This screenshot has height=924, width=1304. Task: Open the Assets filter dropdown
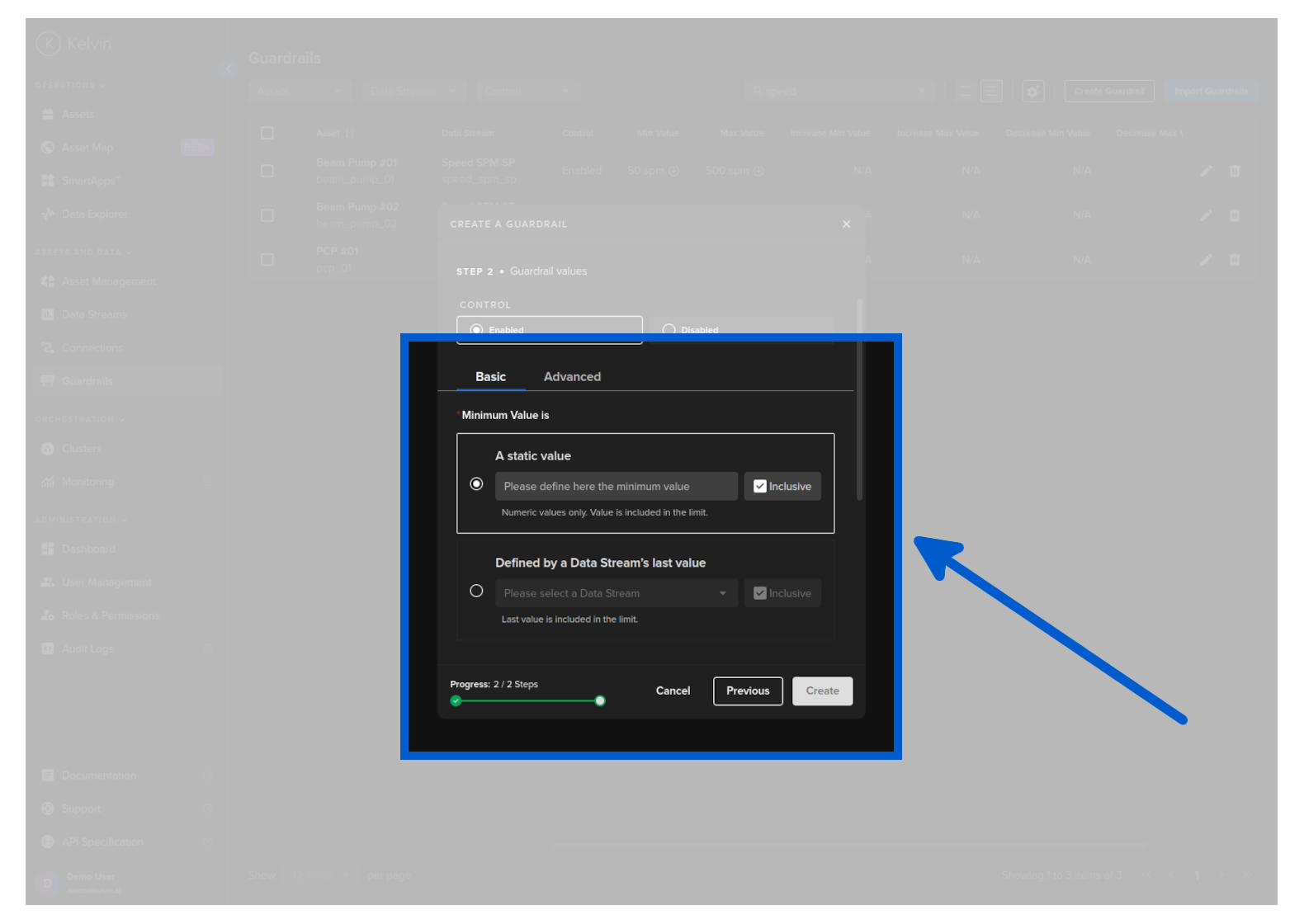300,92
